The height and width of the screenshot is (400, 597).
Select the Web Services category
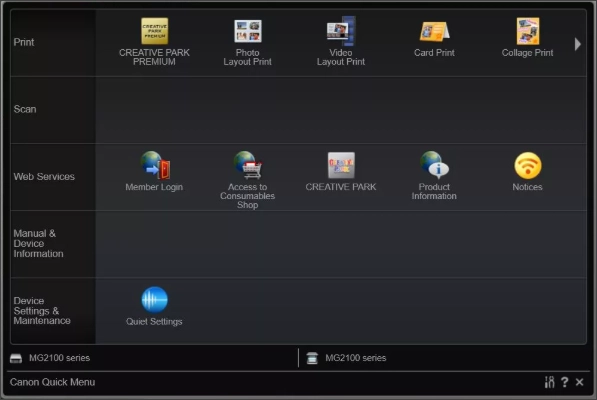53,177
